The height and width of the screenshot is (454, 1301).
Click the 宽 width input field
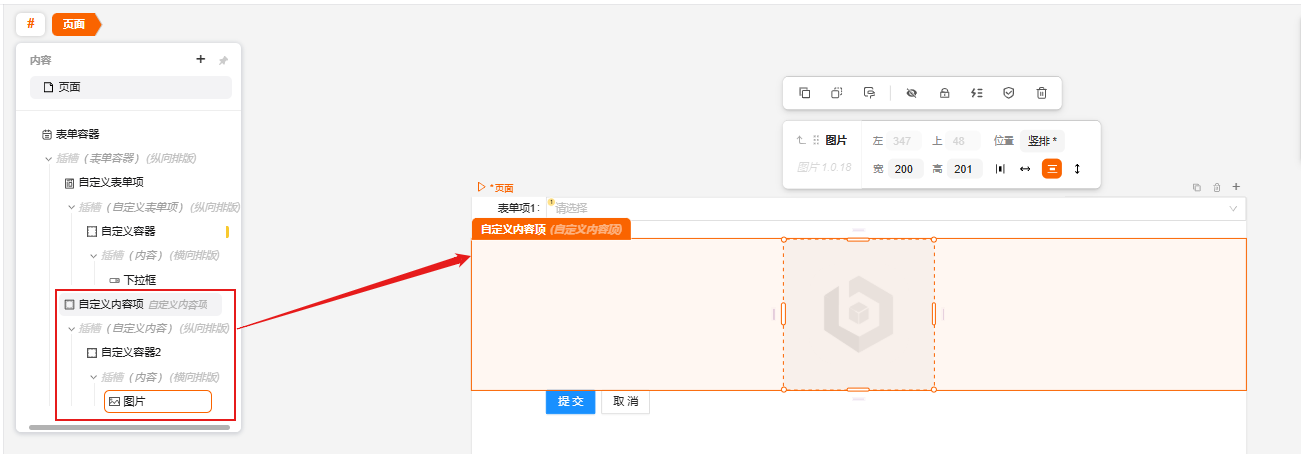pos(904,169)
